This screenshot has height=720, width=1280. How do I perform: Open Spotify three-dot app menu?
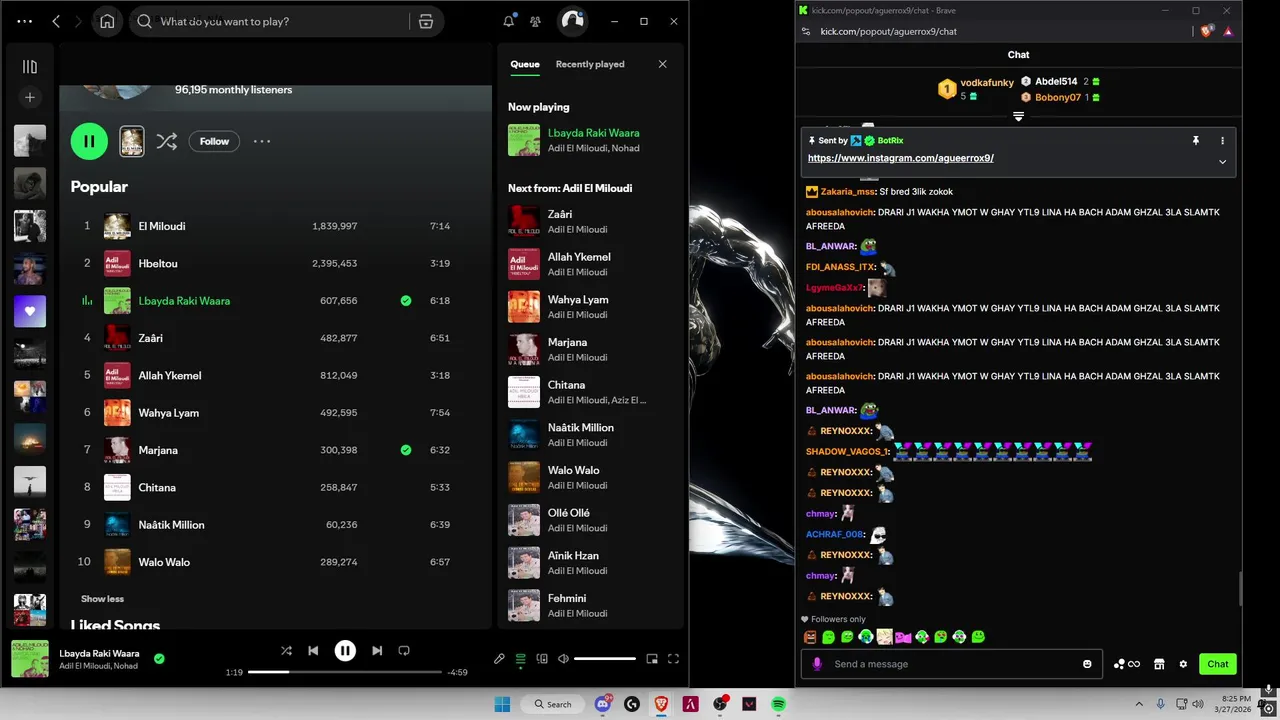[25, 21]
